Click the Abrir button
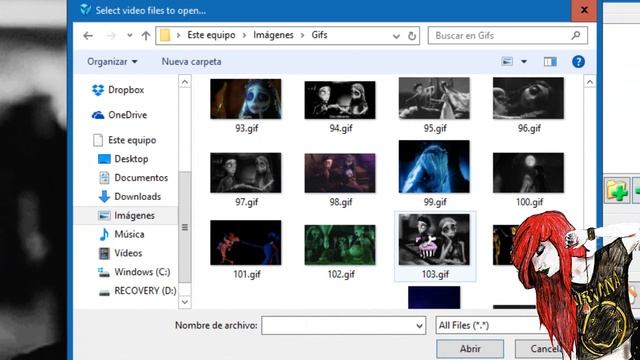The image size is (640, 360). pos(470,349)
